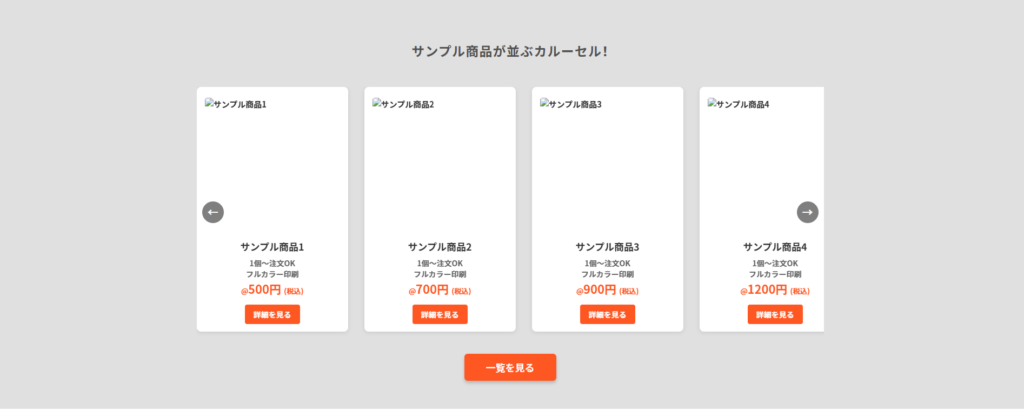Open details for サンプル商品3
Image resolution: width=1024 pixels, height=411 pixels.
pyautogui.click(x=607, y=314)
